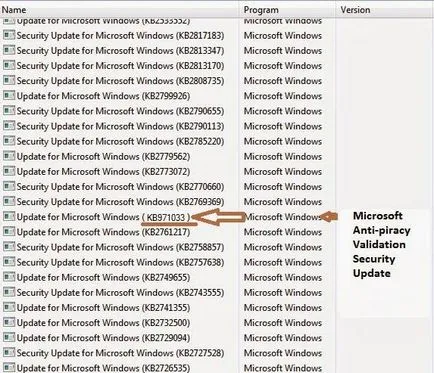This screenshot has height=373, width=434.
Task: Click the icon beside update KB2790113
Action: pos(9,126)
